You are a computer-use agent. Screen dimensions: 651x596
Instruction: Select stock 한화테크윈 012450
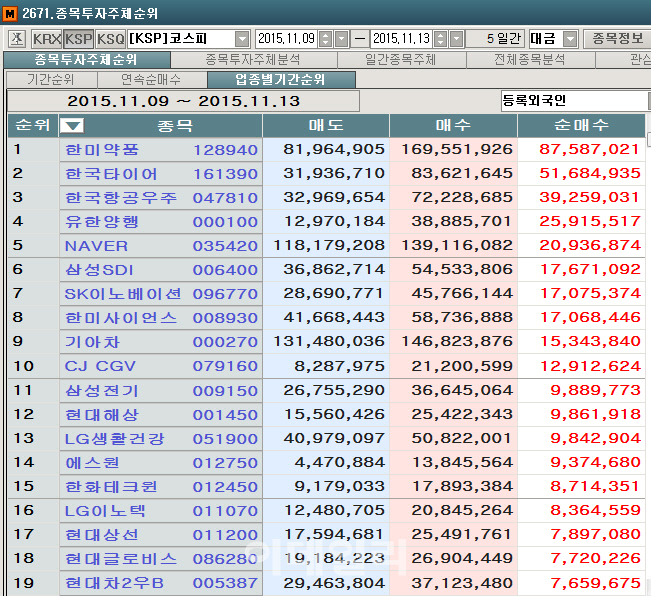(x=161, y=487)
